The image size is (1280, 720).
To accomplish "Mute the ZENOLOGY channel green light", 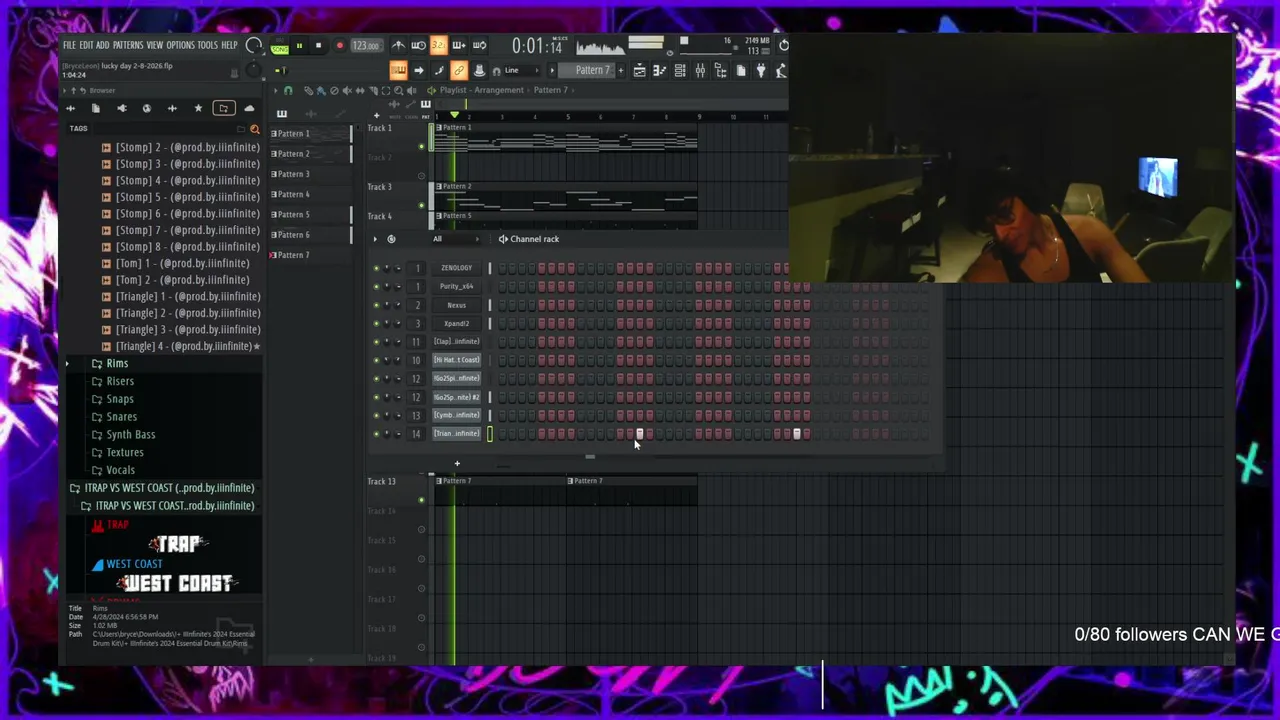I will (376, 268).
